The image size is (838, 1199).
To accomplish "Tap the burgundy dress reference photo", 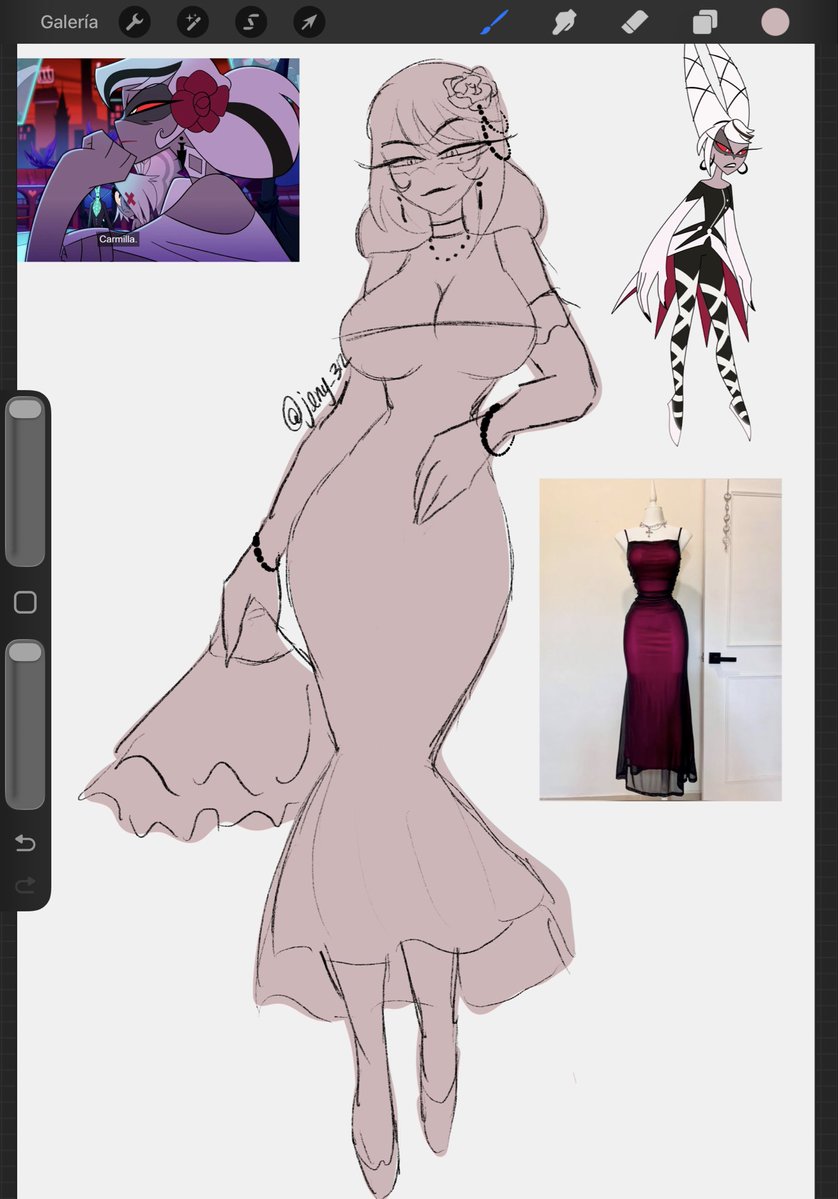I will click(661, 639).
